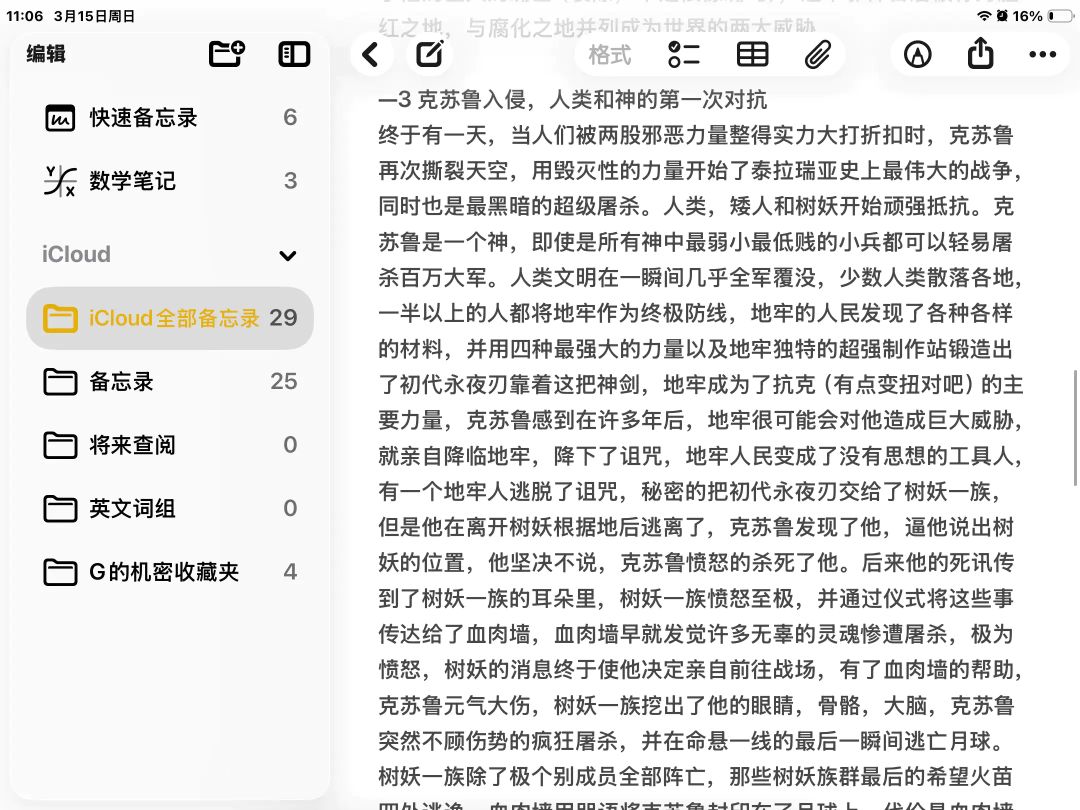This screenshot has width=1080, height=810.
Task: Collapse the iCloud section chevron
Action: pyautogui.click(x=288, y=256)
